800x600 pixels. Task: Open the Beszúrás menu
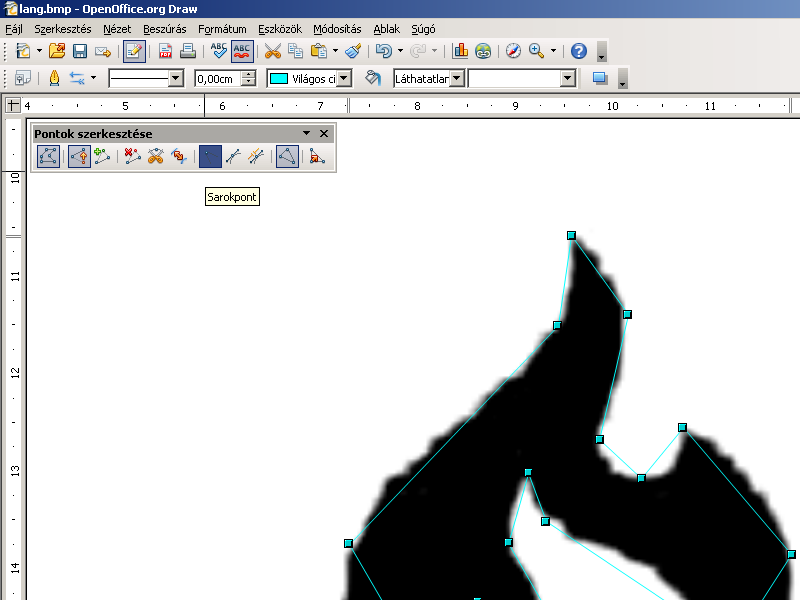164,29
